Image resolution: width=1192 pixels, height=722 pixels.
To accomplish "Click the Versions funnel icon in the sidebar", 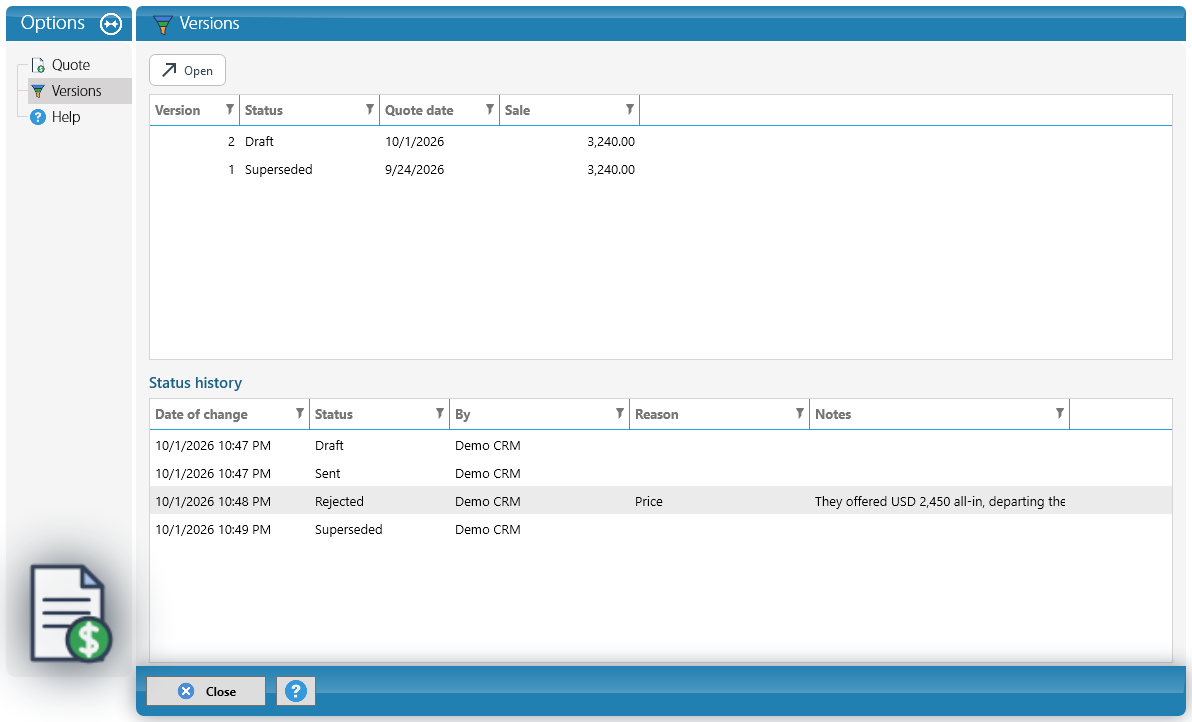I will [x=38, y=91].
